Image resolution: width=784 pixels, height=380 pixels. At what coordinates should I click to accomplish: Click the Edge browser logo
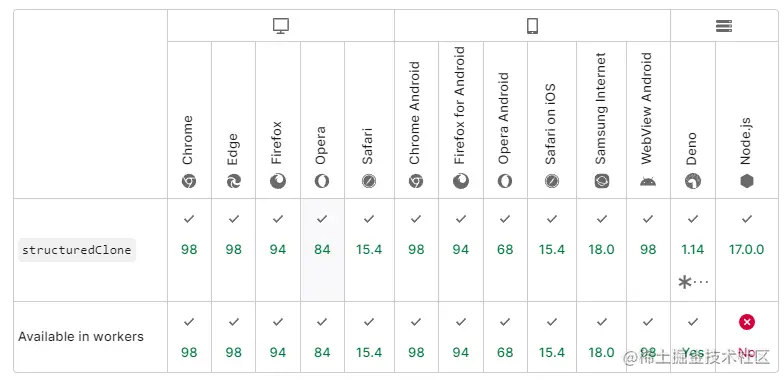coord(234,181)
